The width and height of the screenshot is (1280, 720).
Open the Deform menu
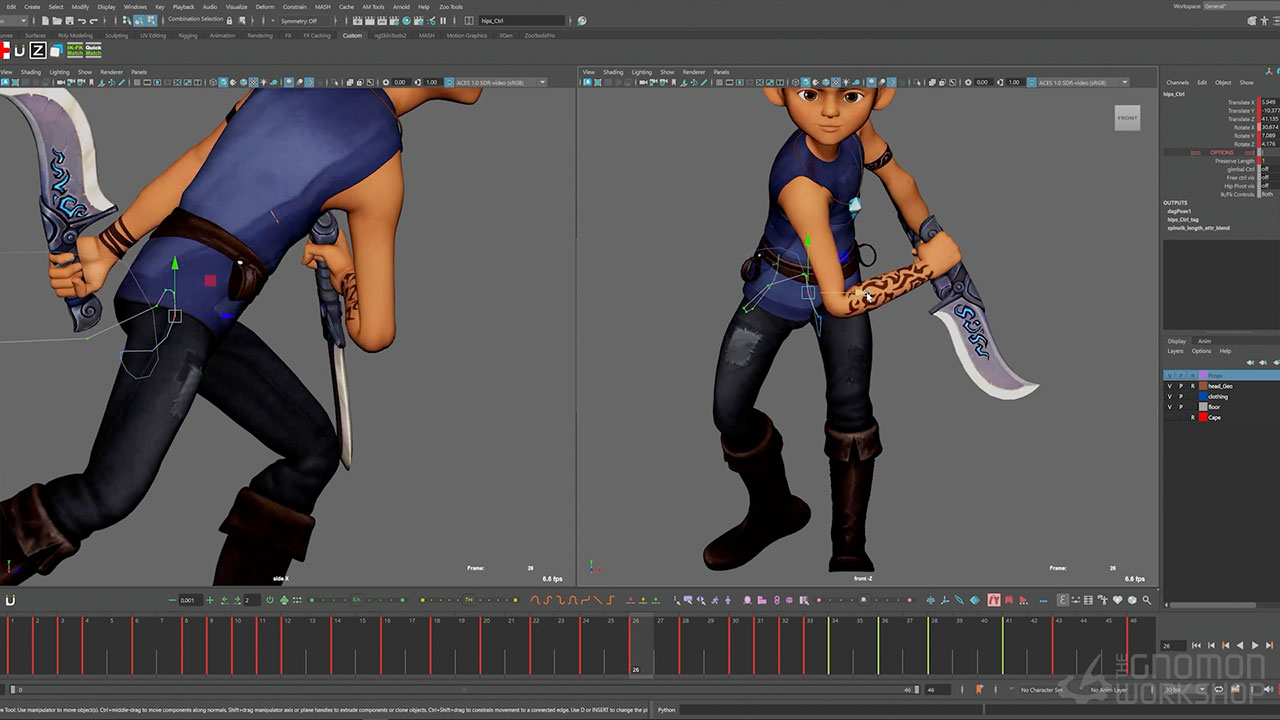point(264,7)
